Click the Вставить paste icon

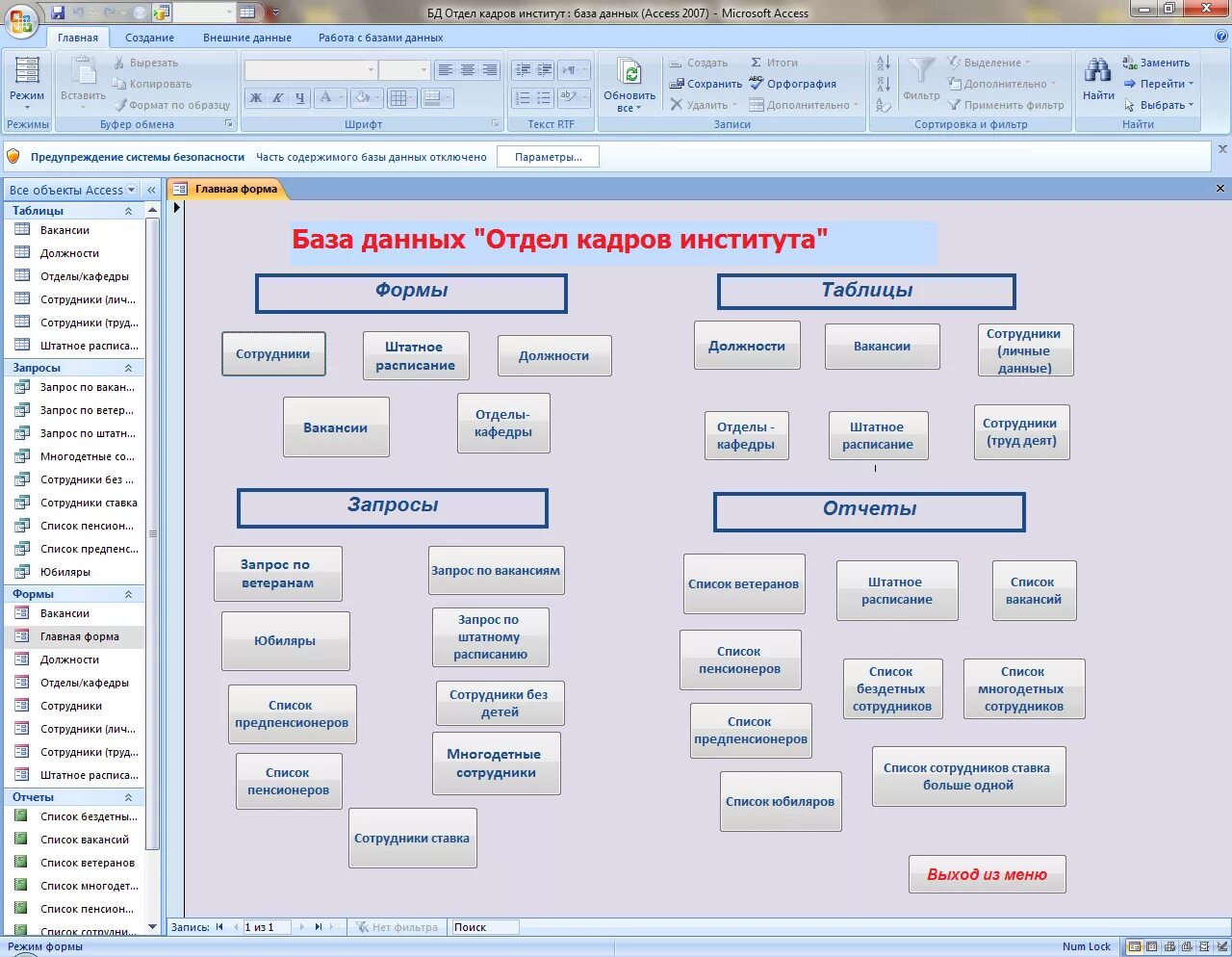pos(84,71)
